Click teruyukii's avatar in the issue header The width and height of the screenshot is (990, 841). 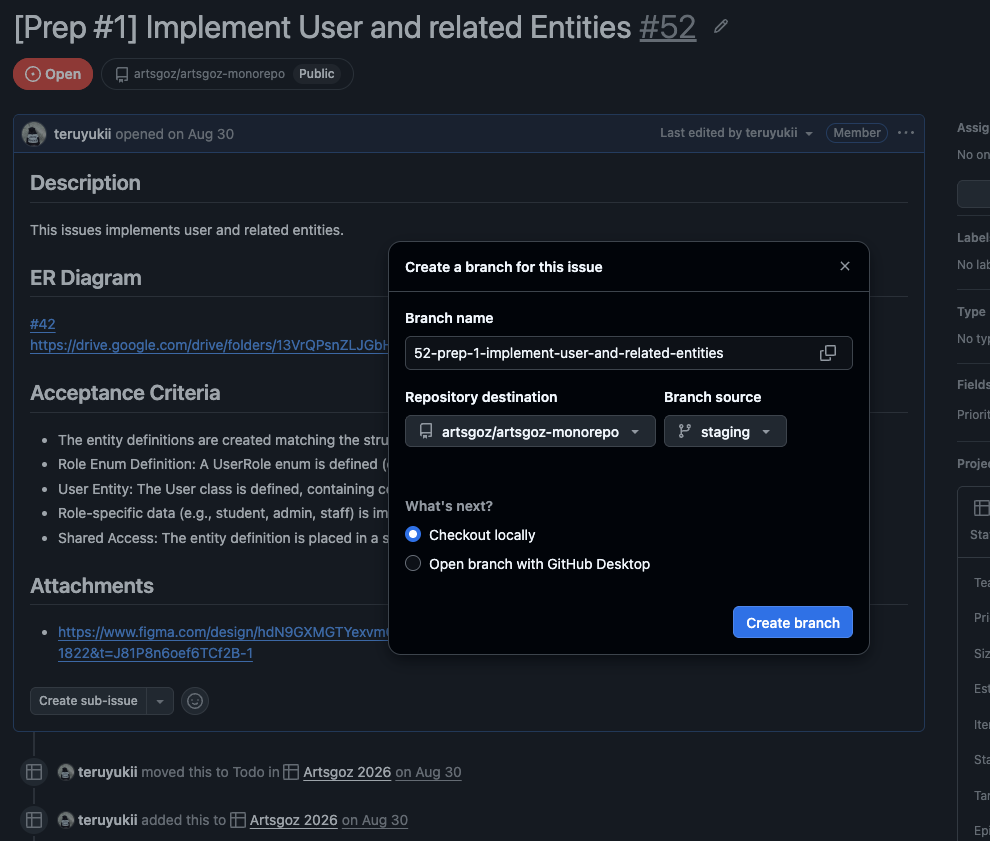[34, 134]
